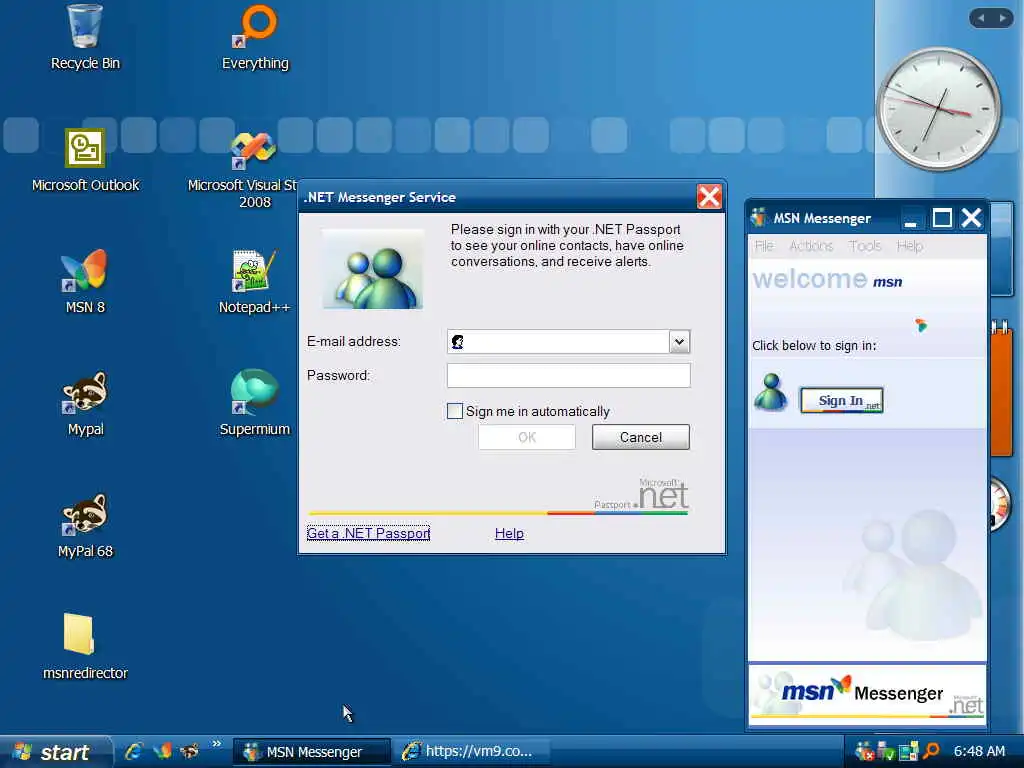
Task: Click the Microsoft Passport .net logo
Action: (x=641, y=494)
